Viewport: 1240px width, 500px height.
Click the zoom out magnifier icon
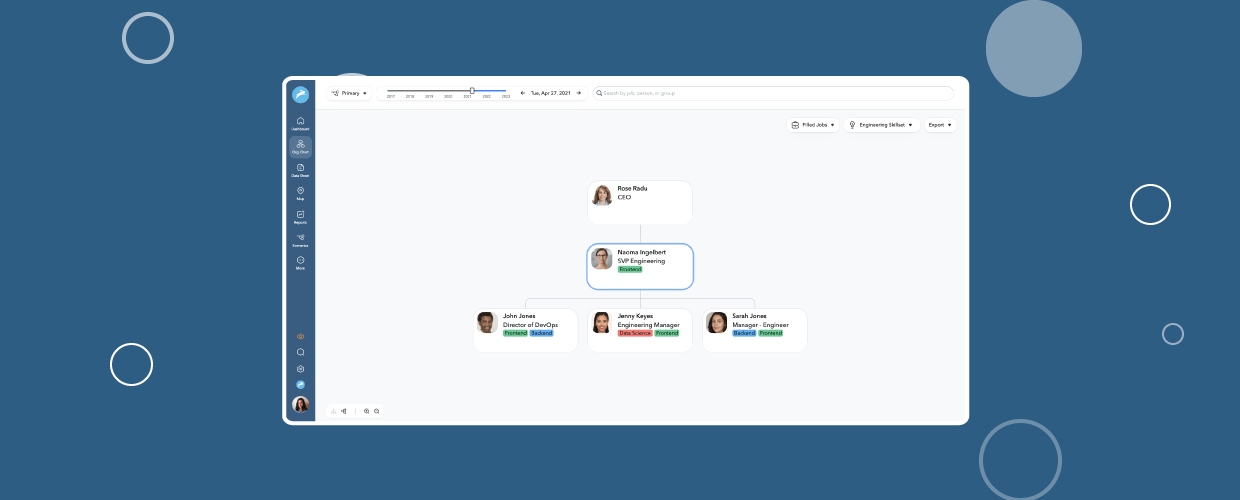click(377, 411)
